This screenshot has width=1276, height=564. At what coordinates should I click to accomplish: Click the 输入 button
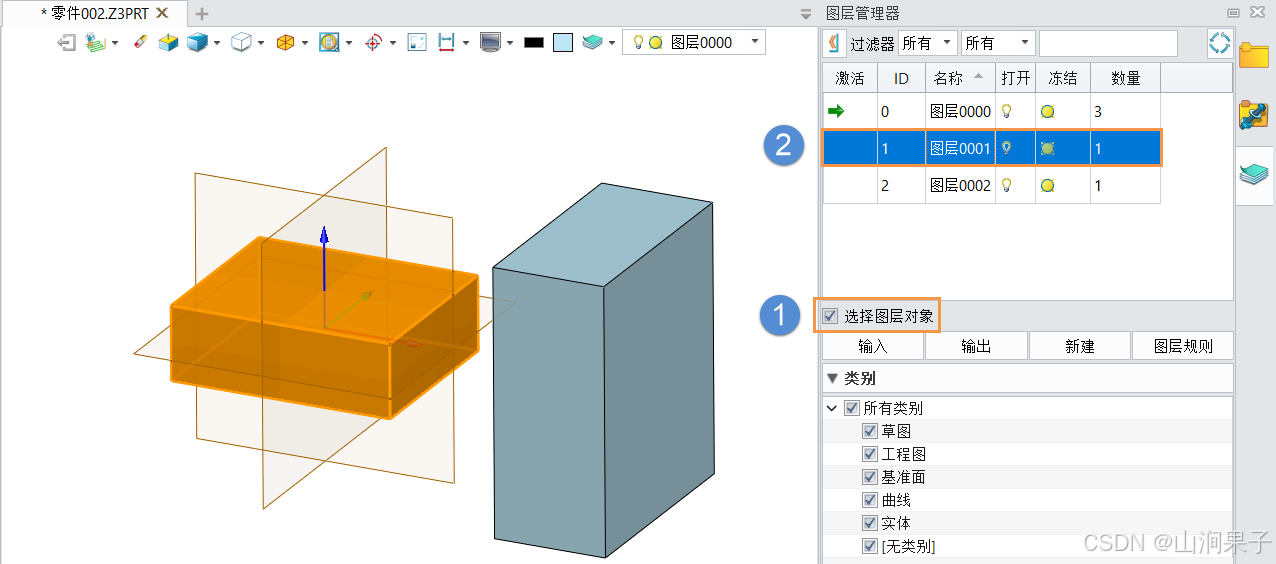pyautogui.click(x=873, y=346)
